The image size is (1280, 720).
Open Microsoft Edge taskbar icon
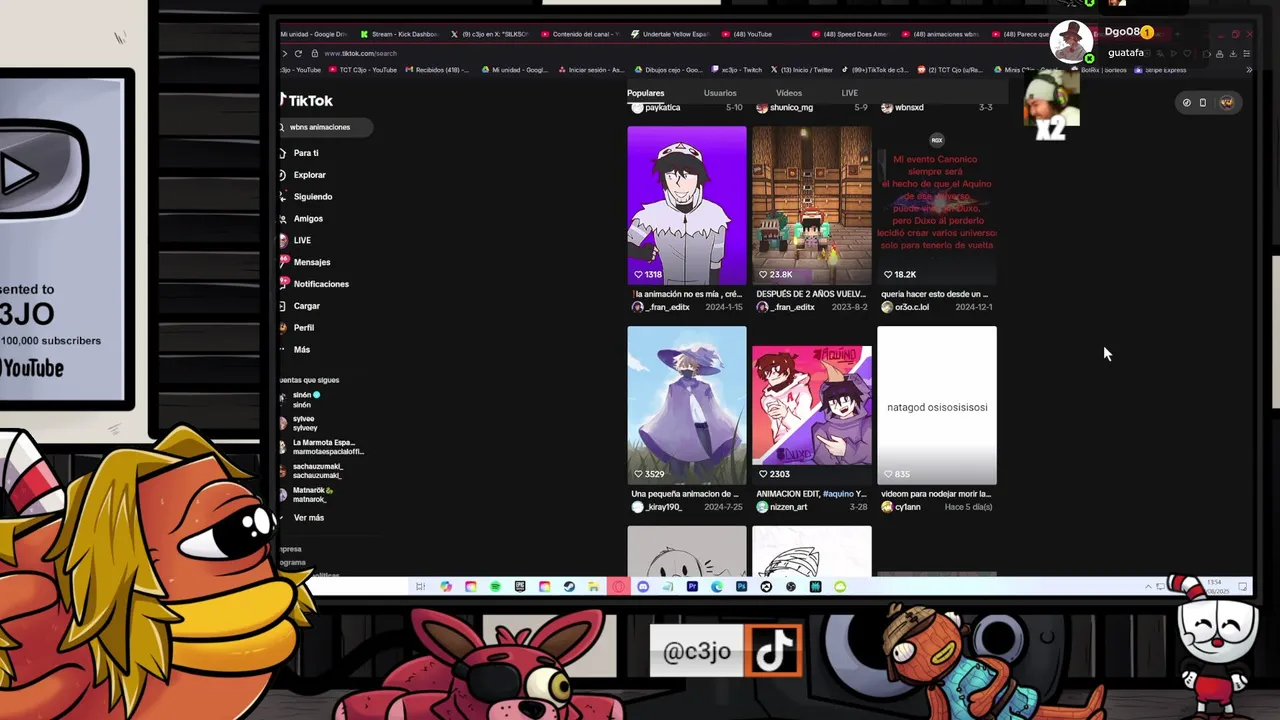[717, 587]
